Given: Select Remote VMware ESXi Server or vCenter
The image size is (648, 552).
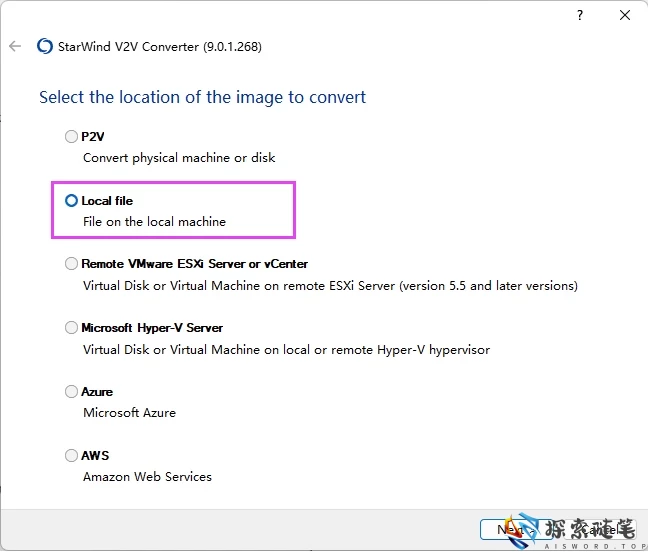Looking at the screenshot, I should (x=71, y=264).
